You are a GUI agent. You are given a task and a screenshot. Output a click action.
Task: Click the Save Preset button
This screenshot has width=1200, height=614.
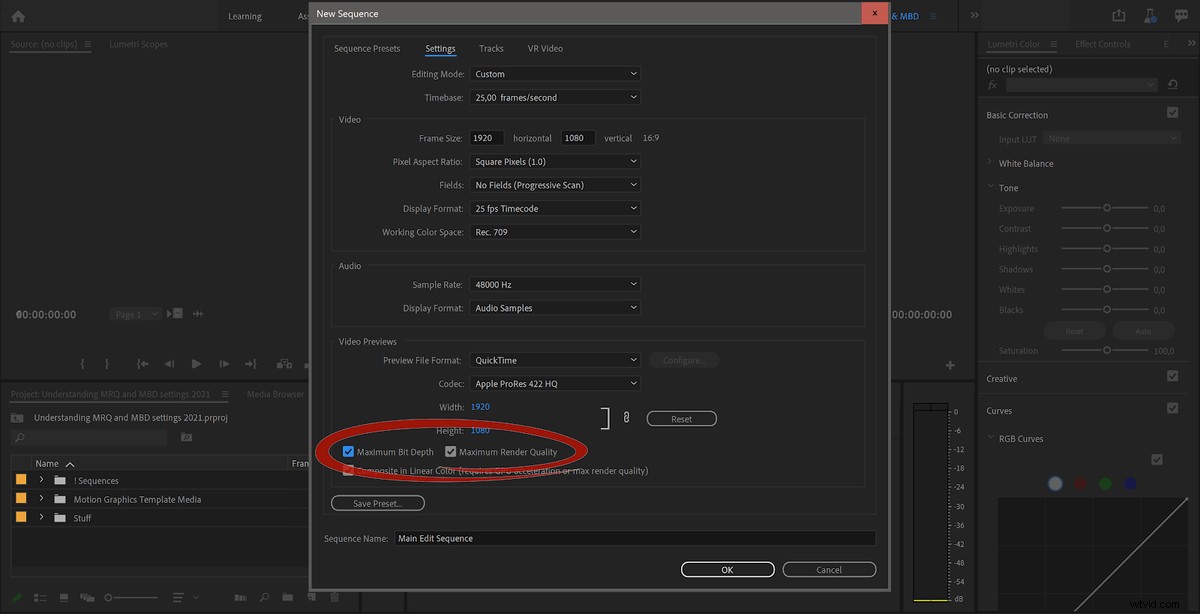coord(377,503)
